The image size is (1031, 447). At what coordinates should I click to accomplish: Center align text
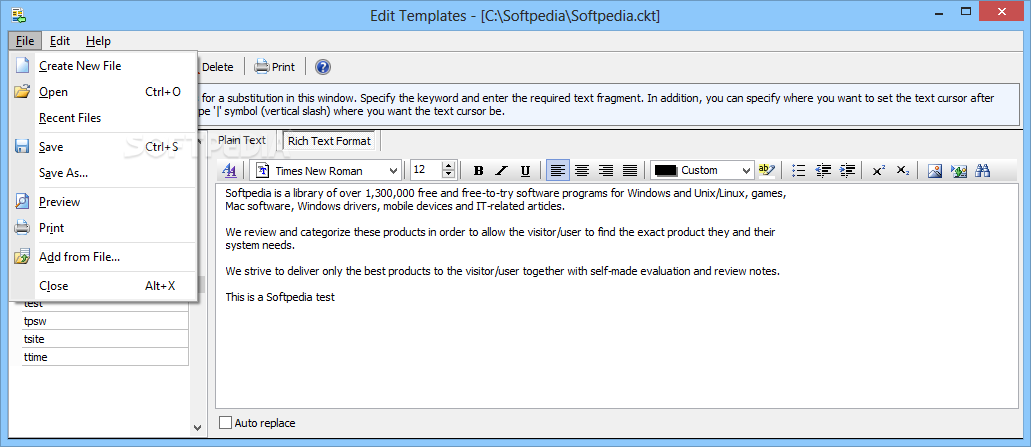[x=581, y=171]
